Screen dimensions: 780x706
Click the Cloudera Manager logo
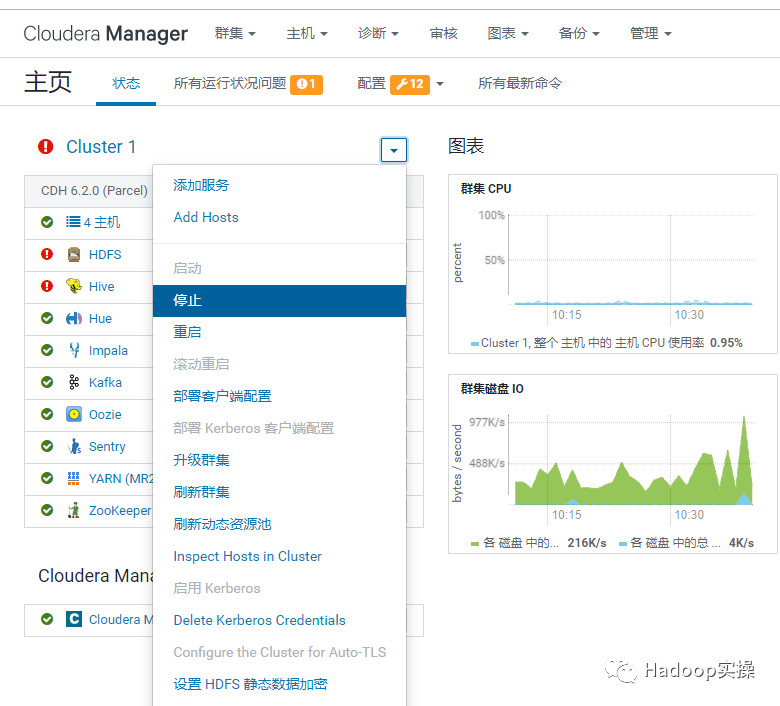pyautogui.click(x=105, y=34)
